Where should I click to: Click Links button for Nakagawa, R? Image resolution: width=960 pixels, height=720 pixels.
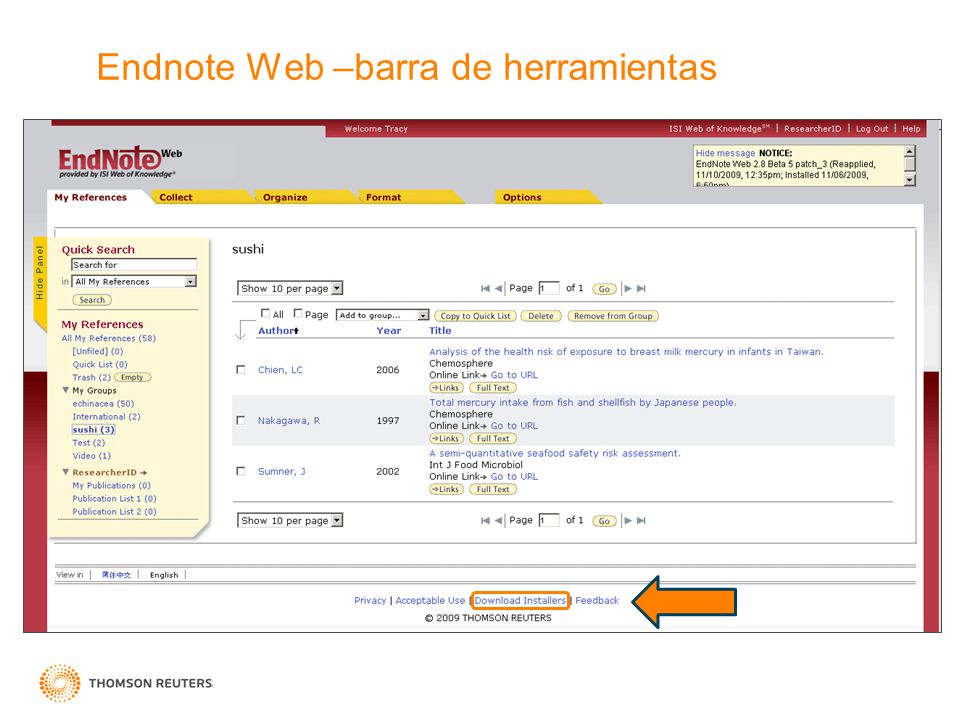tap(446, 438)
